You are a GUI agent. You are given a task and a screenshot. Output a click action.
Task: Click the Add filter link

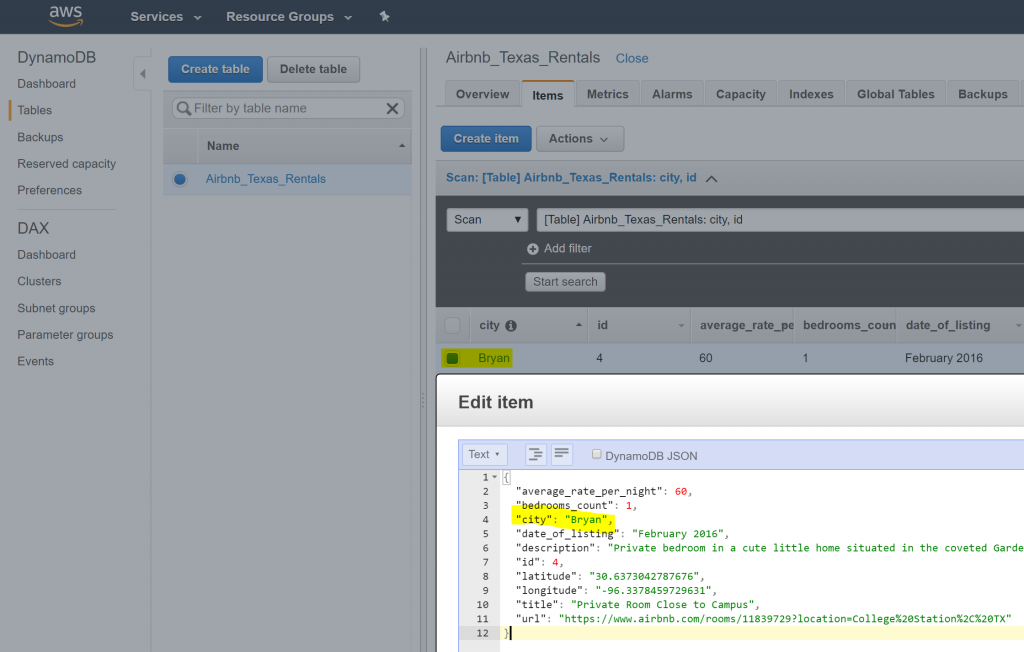(568, 248)
